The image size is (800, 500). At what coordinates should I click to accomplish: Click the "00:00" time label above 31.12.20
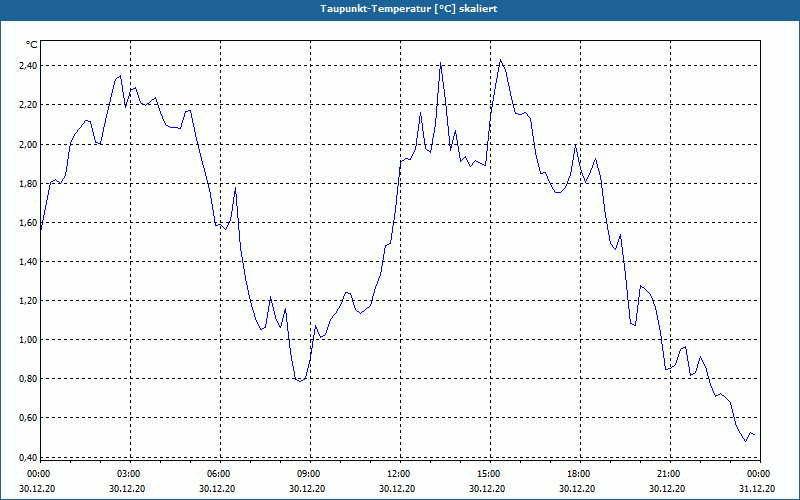tap(758, 474)
